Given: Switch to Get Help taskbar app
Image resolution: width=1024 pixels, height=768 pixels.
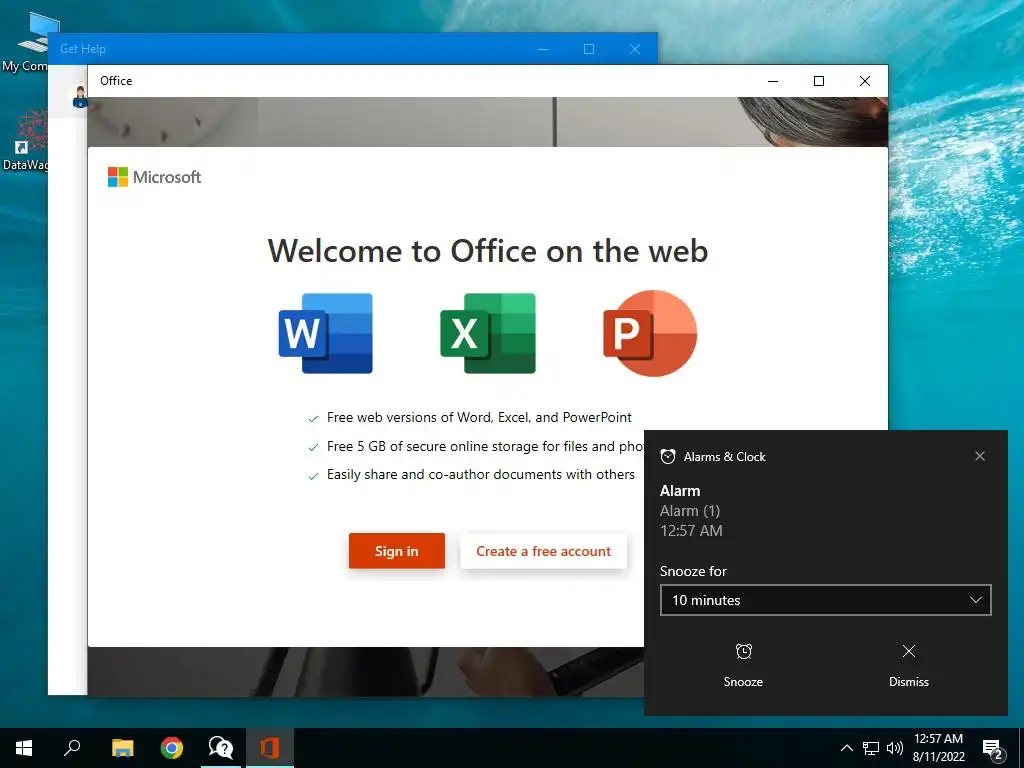Looking at the screenshot, I should click(x=221, y=748).
